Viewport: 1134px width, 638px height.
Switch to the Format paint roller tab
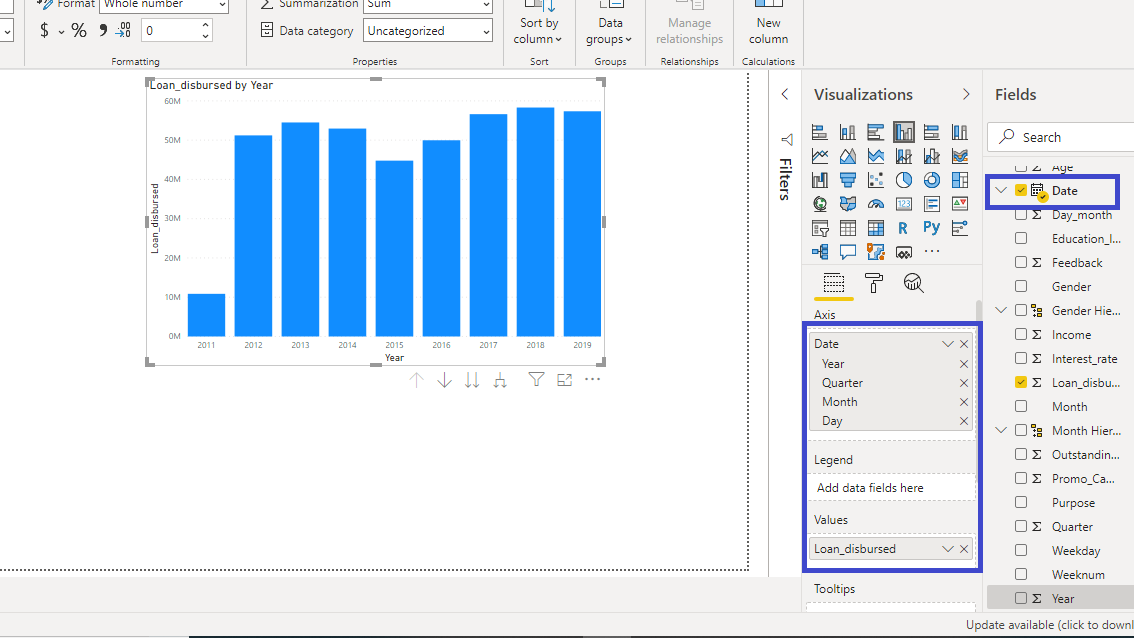coord(874,283)
